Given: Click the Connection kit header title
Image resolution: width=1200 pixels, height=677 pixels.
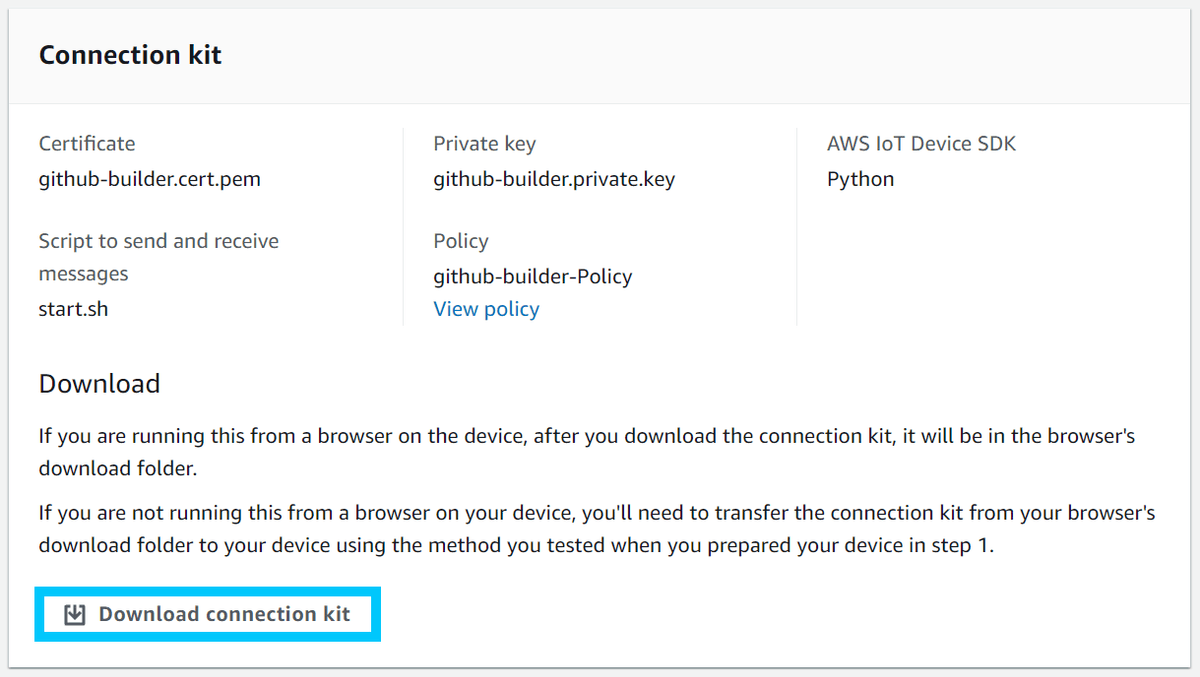Looking at the screenshot, I should 130,55.
